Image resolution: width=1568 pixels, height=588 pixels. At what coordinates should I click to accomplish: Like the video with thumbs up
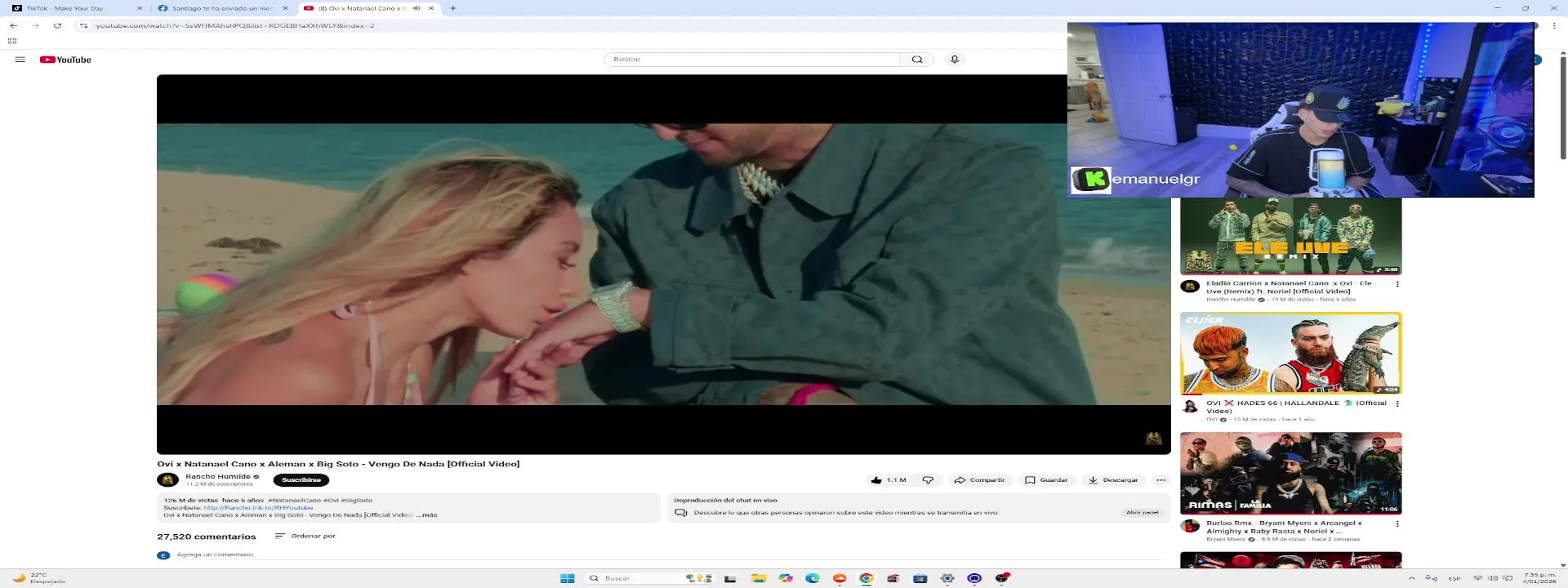[889, 480]
